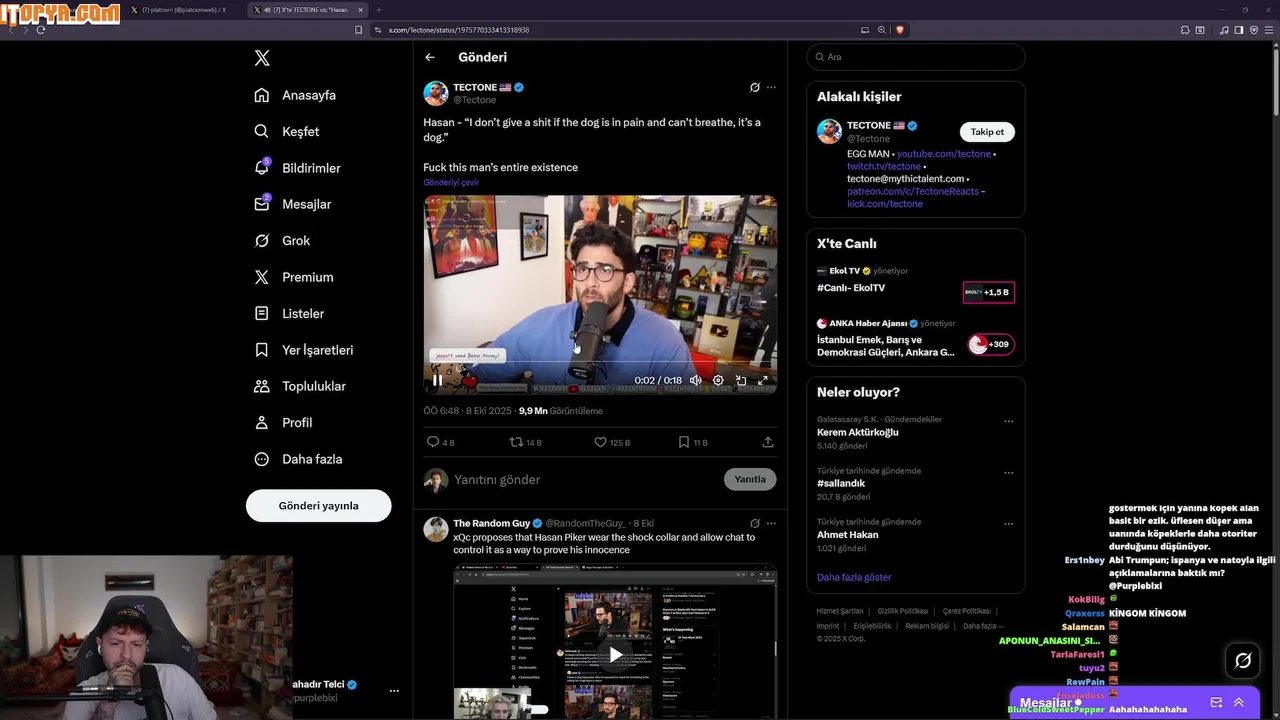Open video settings gear
This screenshot has width=1280, height=720.
718,380
